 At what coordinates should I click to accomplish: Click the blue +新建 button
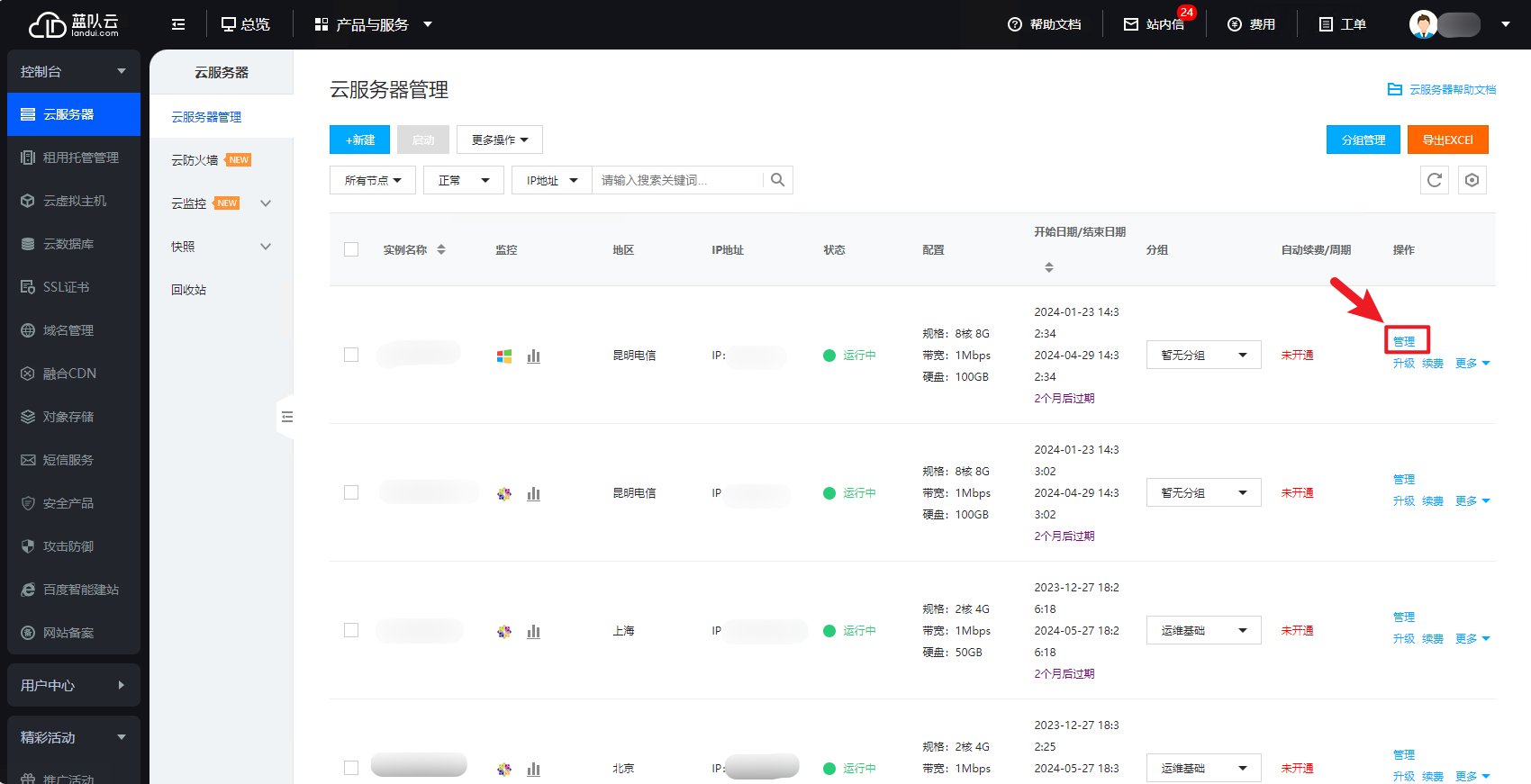(359, 140)
